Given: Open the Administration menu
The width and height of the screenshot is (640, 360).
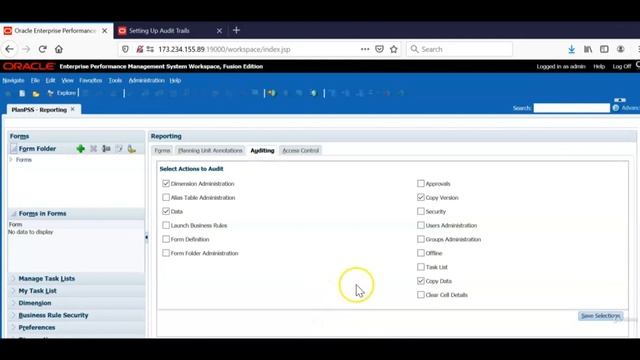Looking at the screenshot, I should [147, 80].
